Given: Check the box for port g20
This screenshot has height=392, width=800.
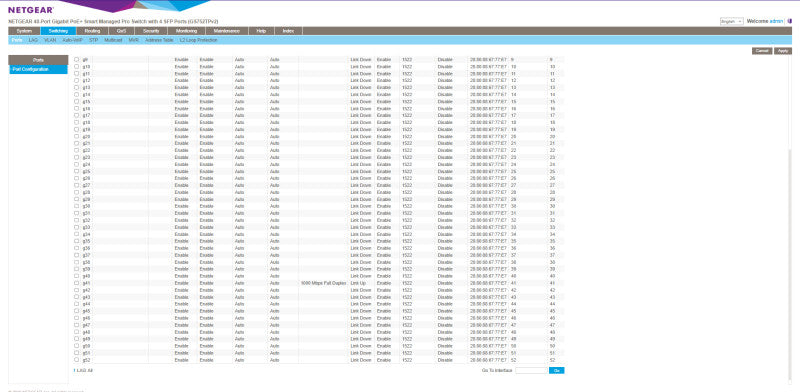Looking at the screenshot, I should [77, 137].
